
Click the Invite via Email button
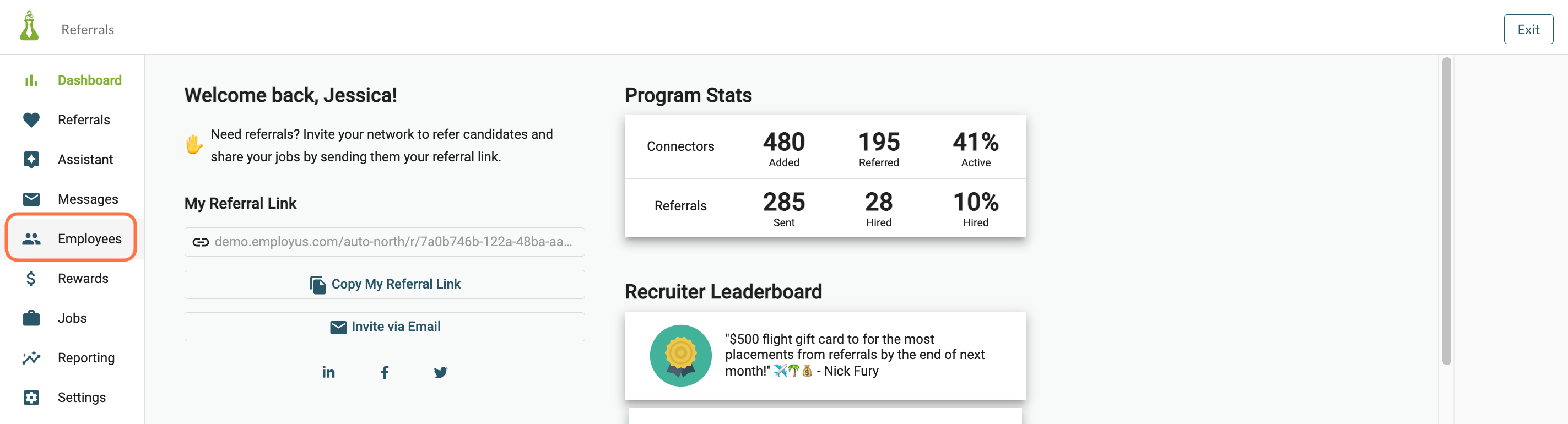tap(385, 327)
